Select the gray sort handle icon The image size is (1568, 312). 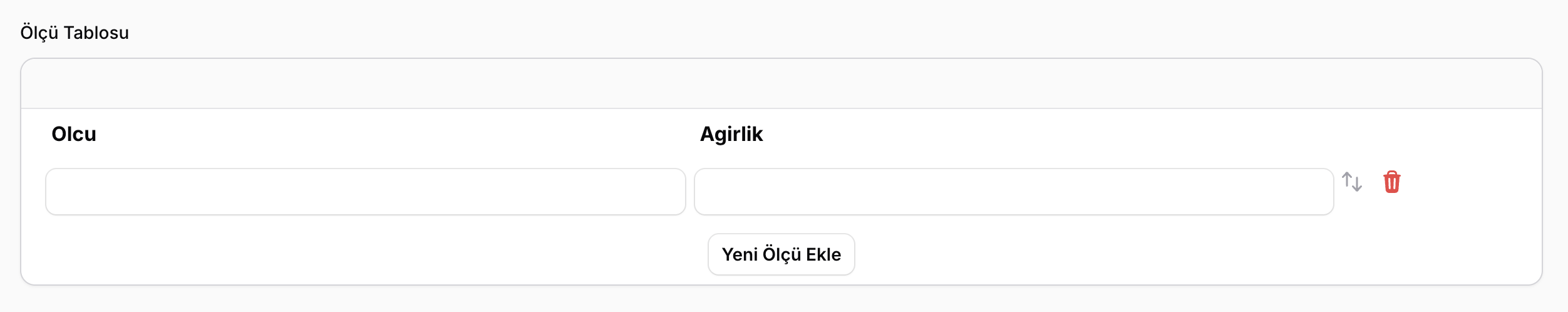1352,182
